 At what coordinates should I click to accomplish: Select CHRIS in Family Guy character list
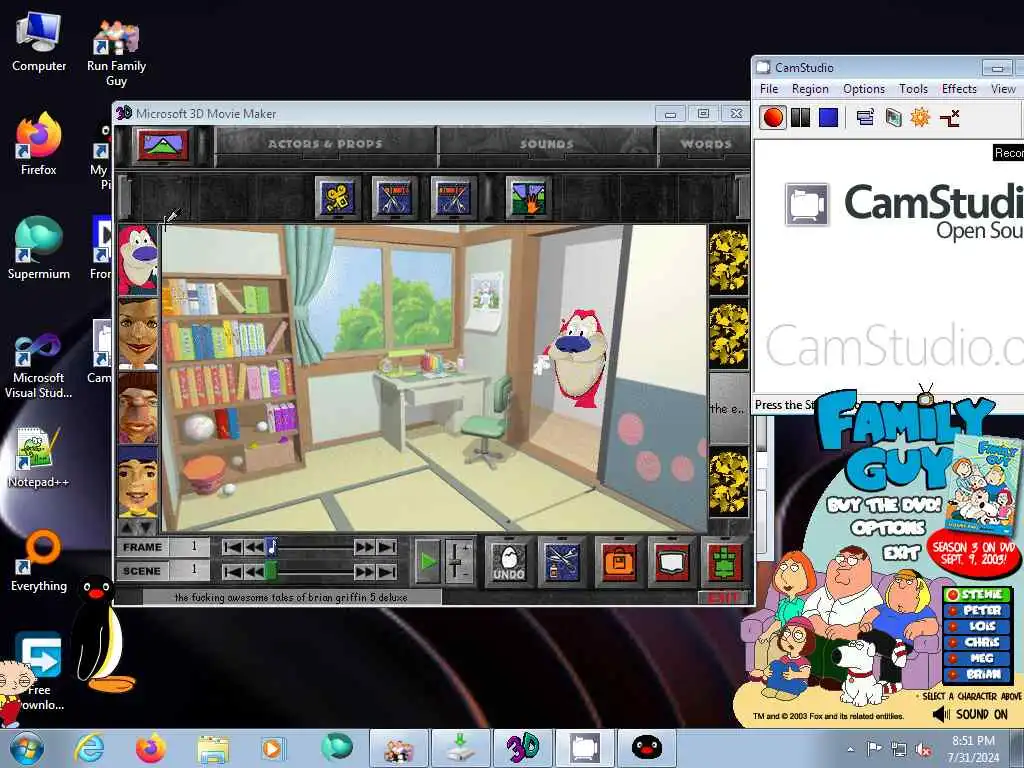[978, 642]
